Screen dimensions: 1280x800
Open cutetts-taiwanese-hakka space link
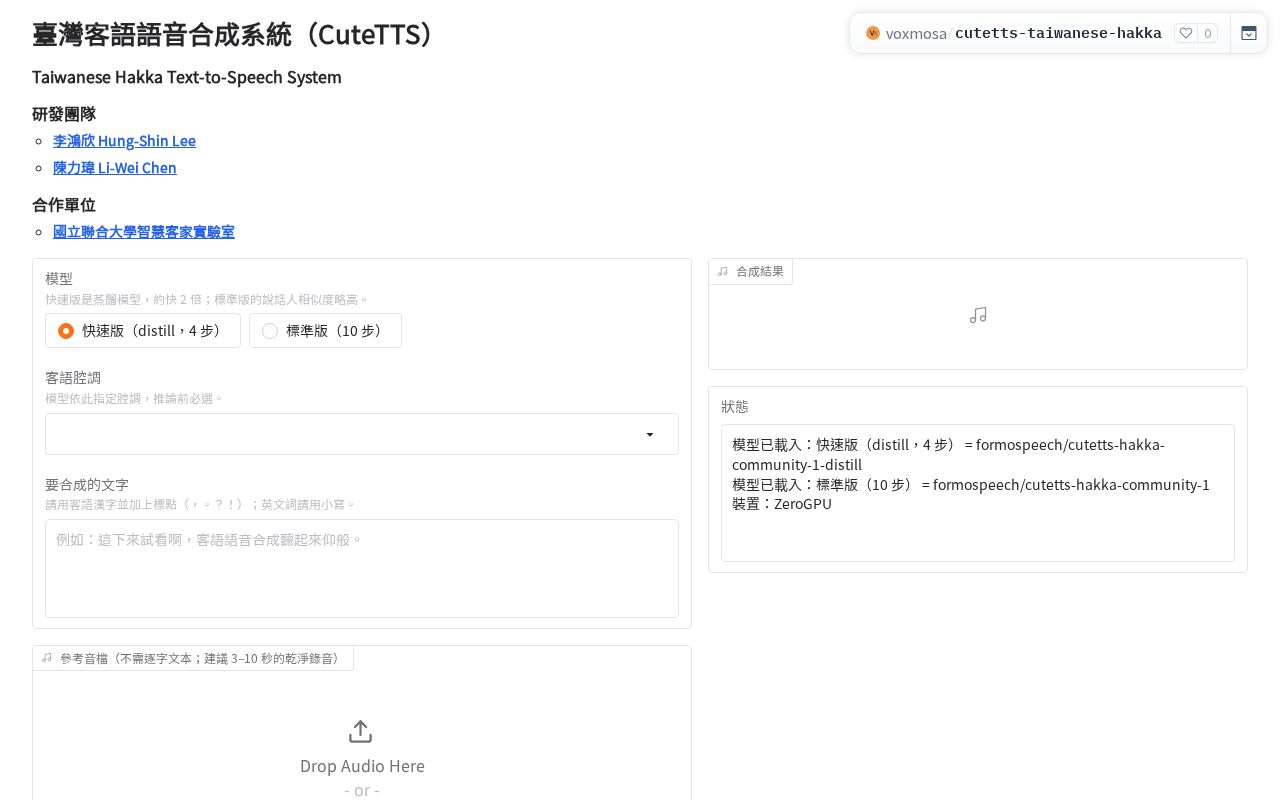(1058, 33)
